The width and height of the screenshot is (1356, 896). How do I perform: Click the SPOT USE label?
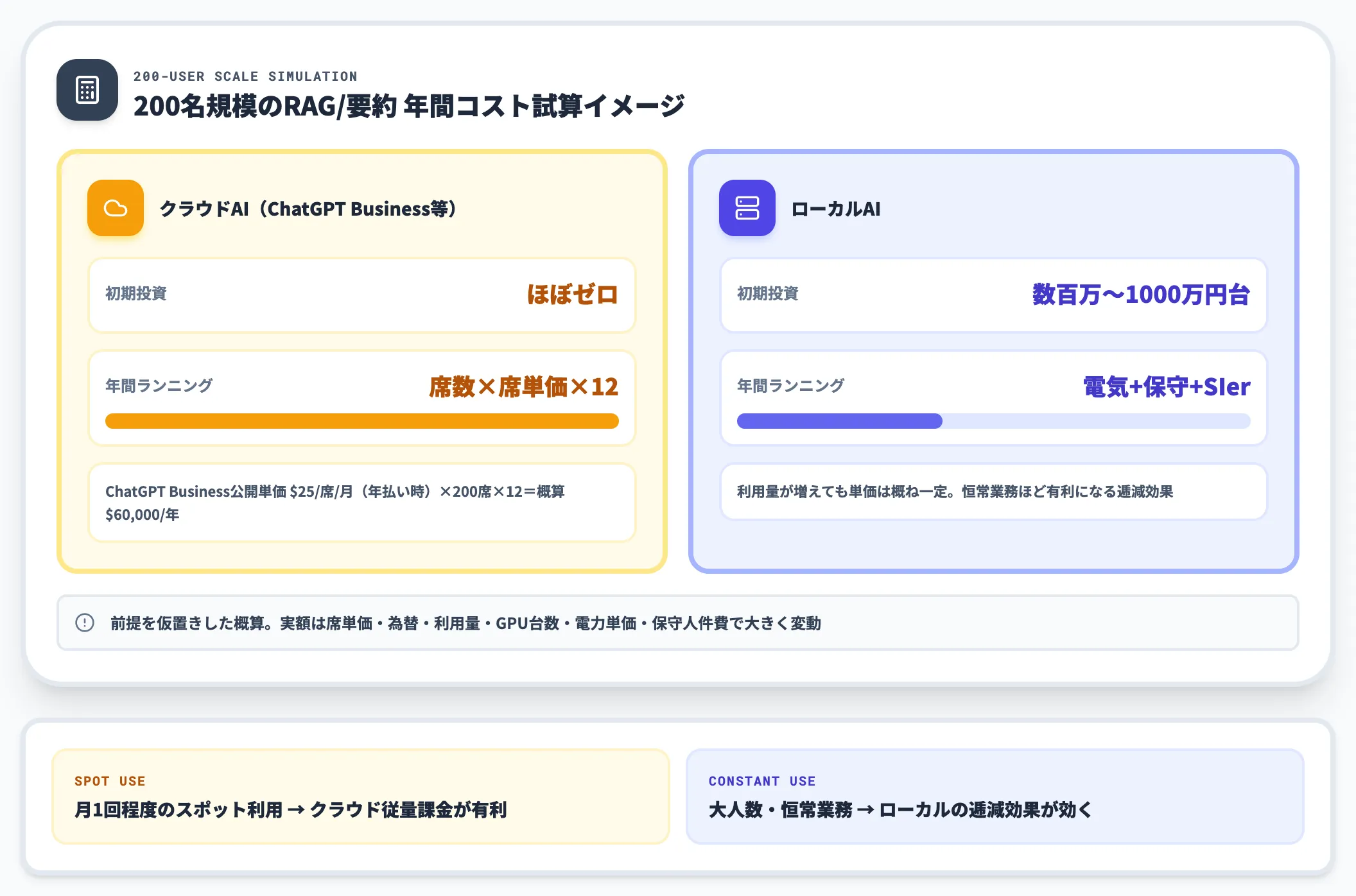(110, 781)
